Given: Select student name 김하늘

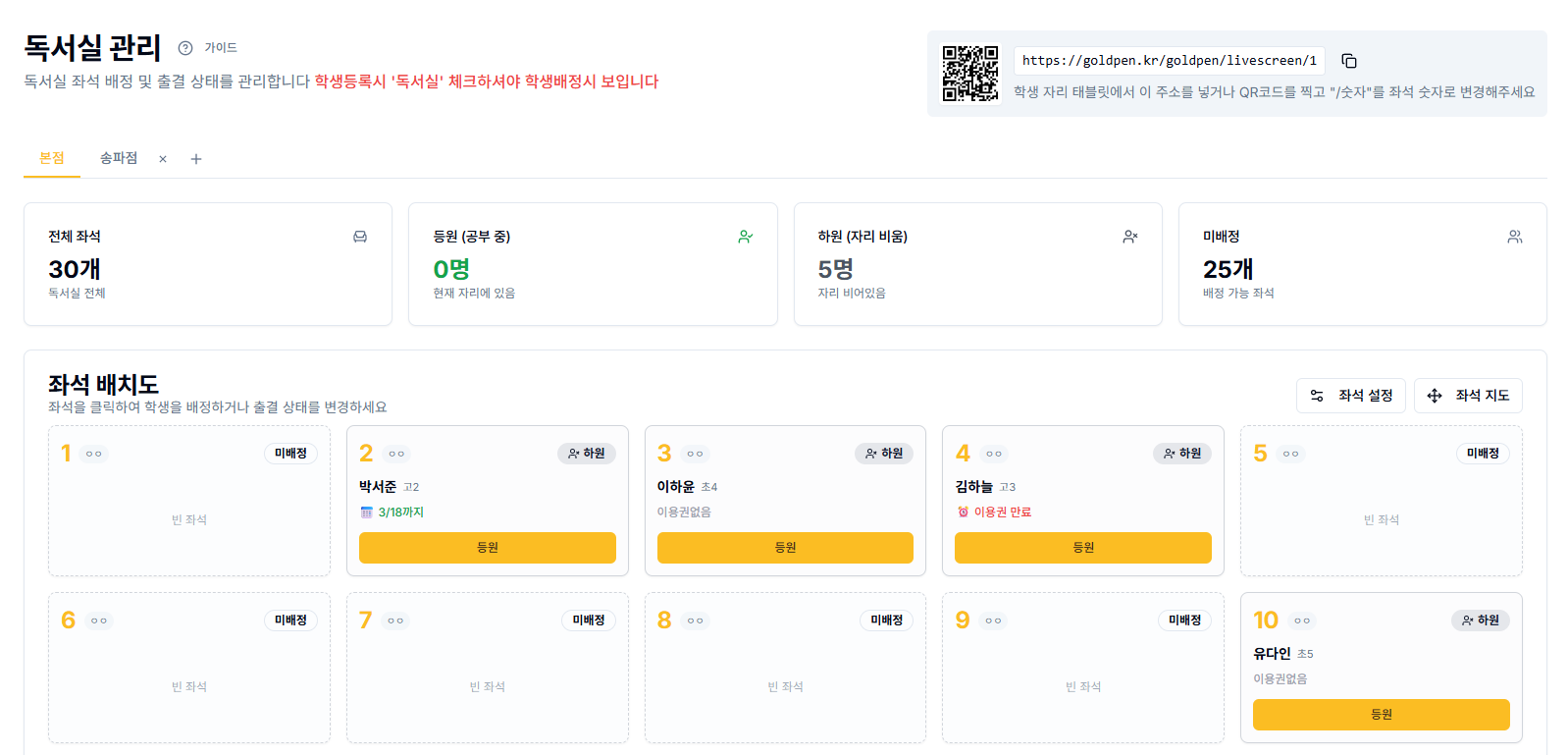Looking at the screenshot, I should coord(974,487).
